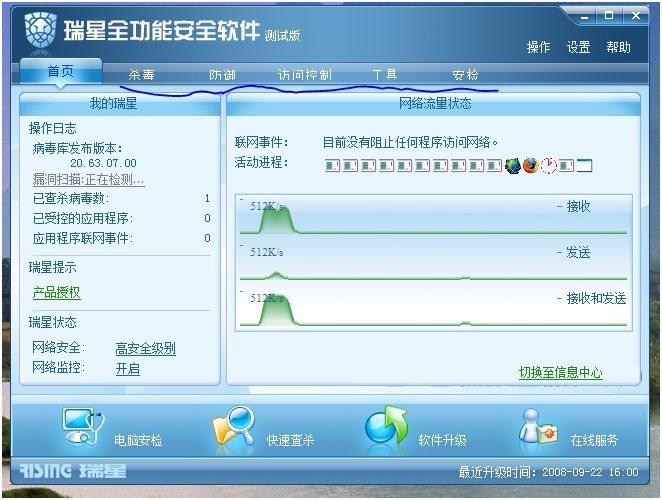662x500 pixels.
Task: Click the 电脑安检 button label
Action: pyautogui.click(x=138, y=440)
